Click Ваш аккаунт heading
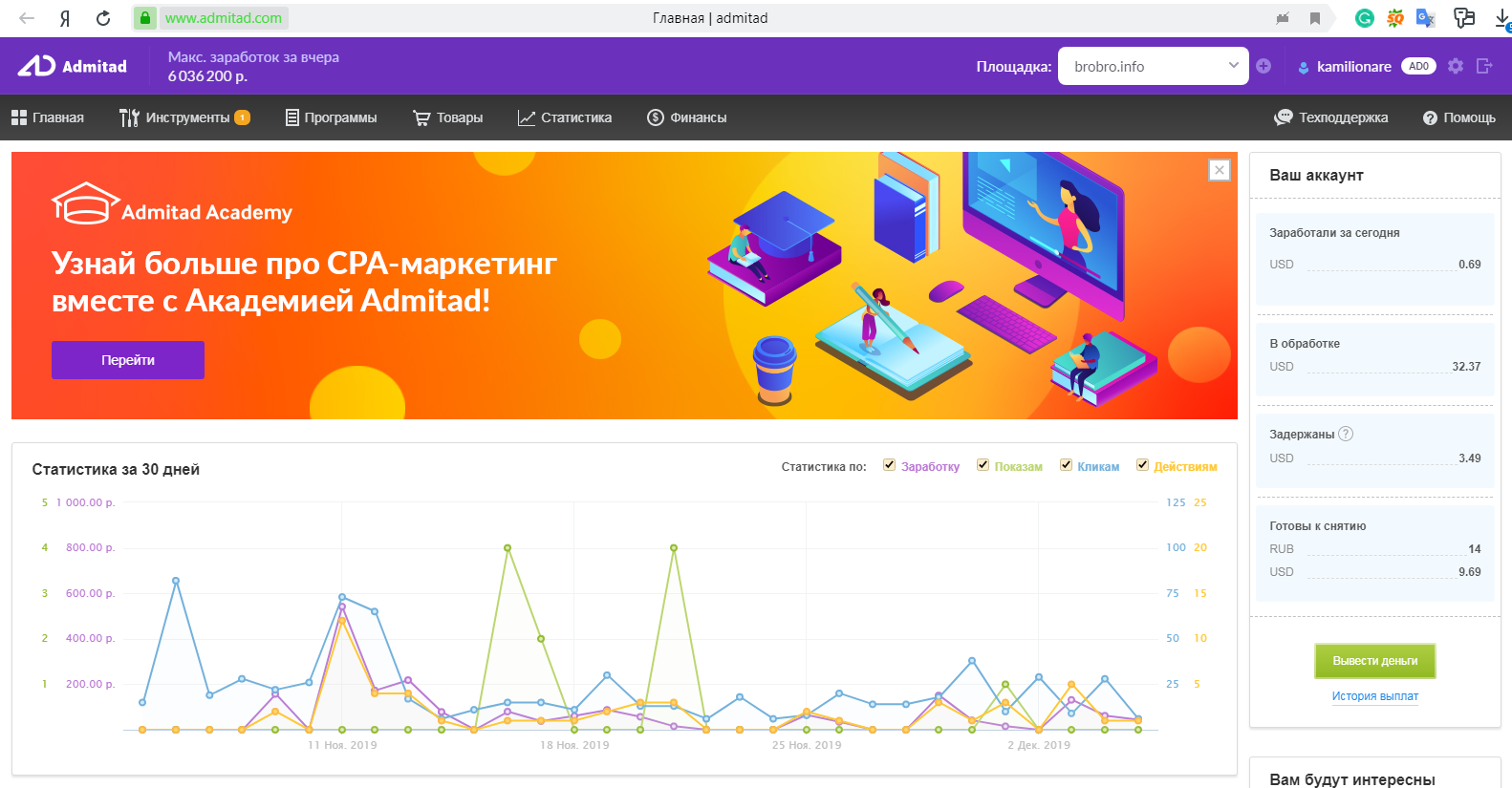 (1316, 176)
